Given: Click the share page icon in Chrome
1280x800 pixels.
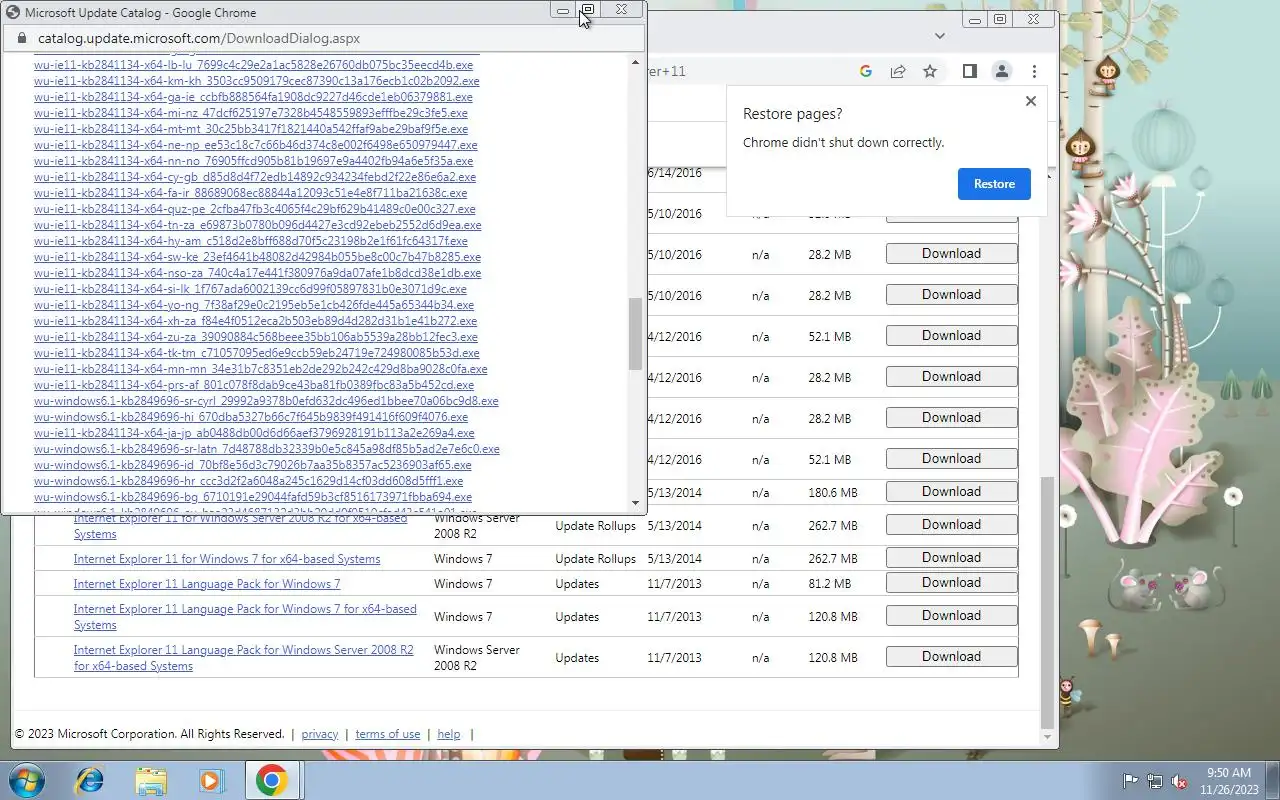Looking at the screenshot, I should pos(898,71).
